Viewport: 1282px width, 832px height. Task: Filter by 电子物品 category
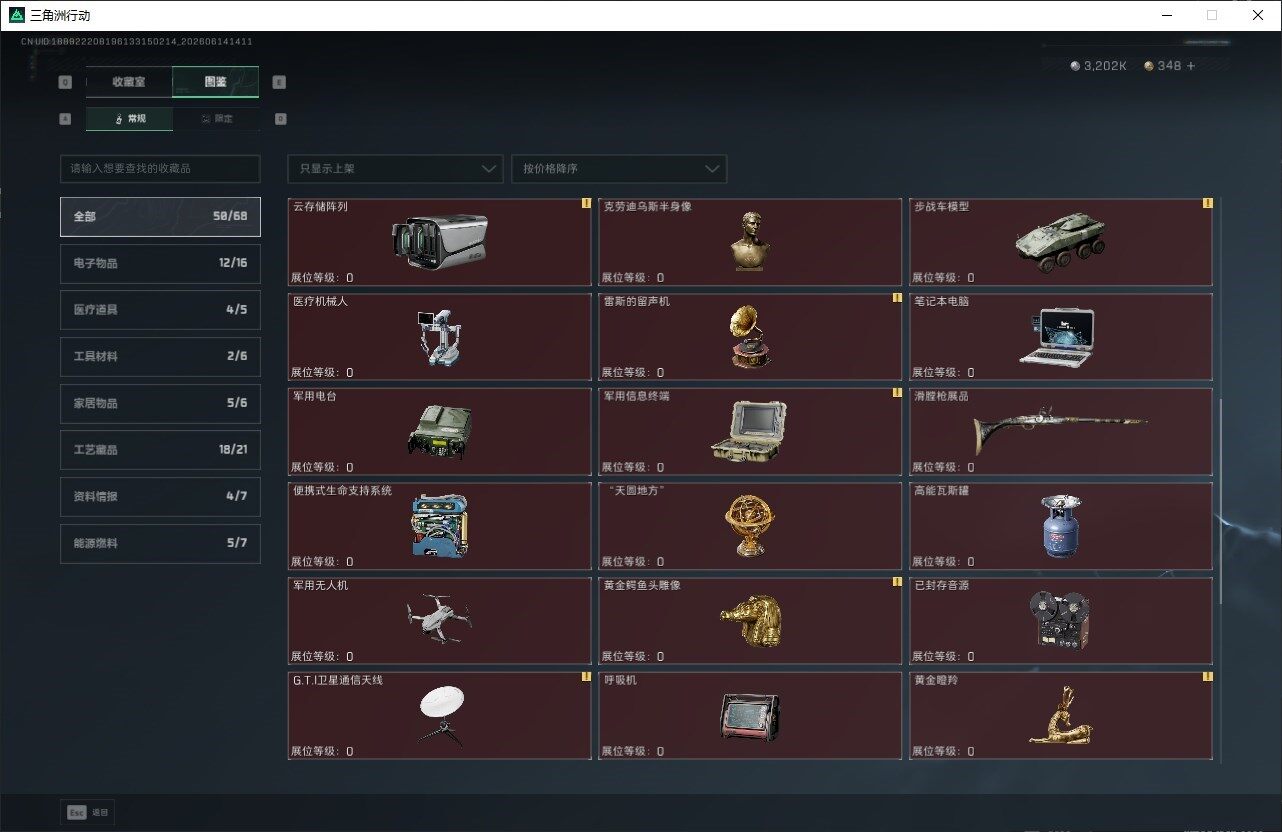tap(160, 263)
